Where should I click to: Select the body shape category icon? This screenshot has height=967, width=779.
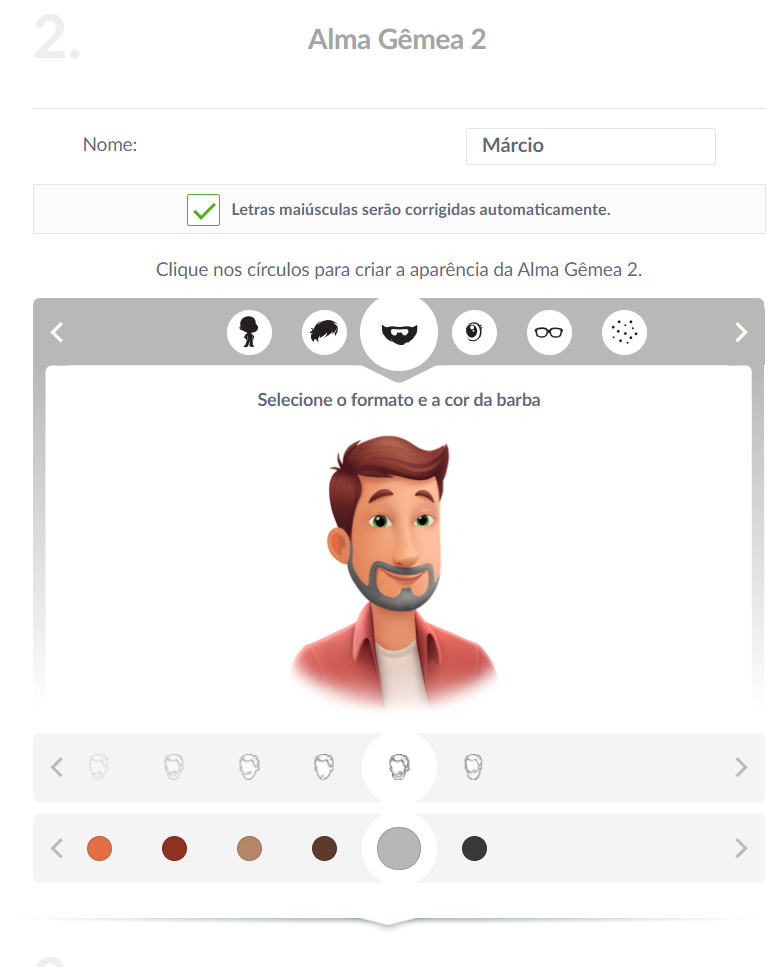pos(249,332)
